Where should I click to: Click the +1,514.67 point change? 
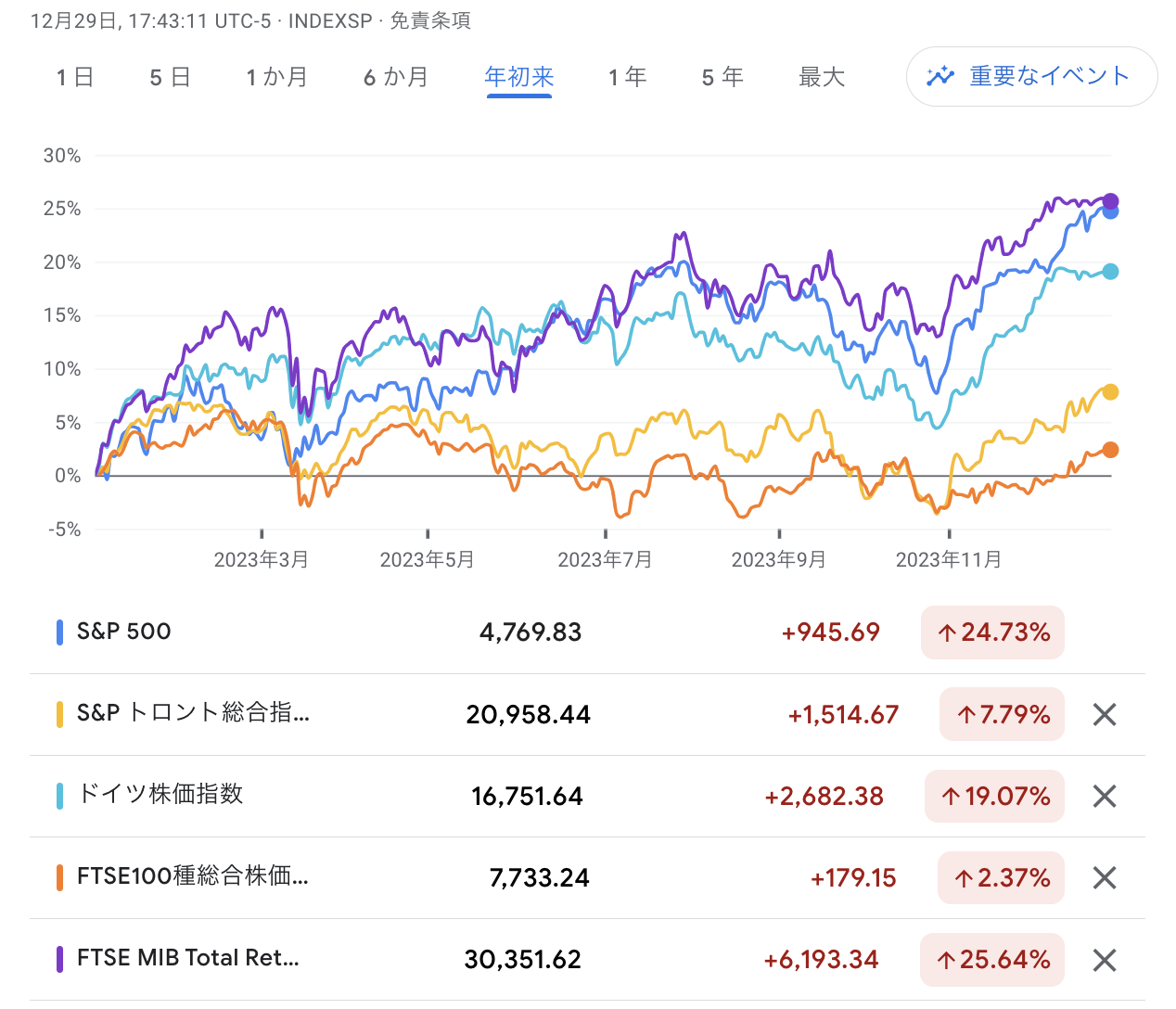(x=843, y=715)
